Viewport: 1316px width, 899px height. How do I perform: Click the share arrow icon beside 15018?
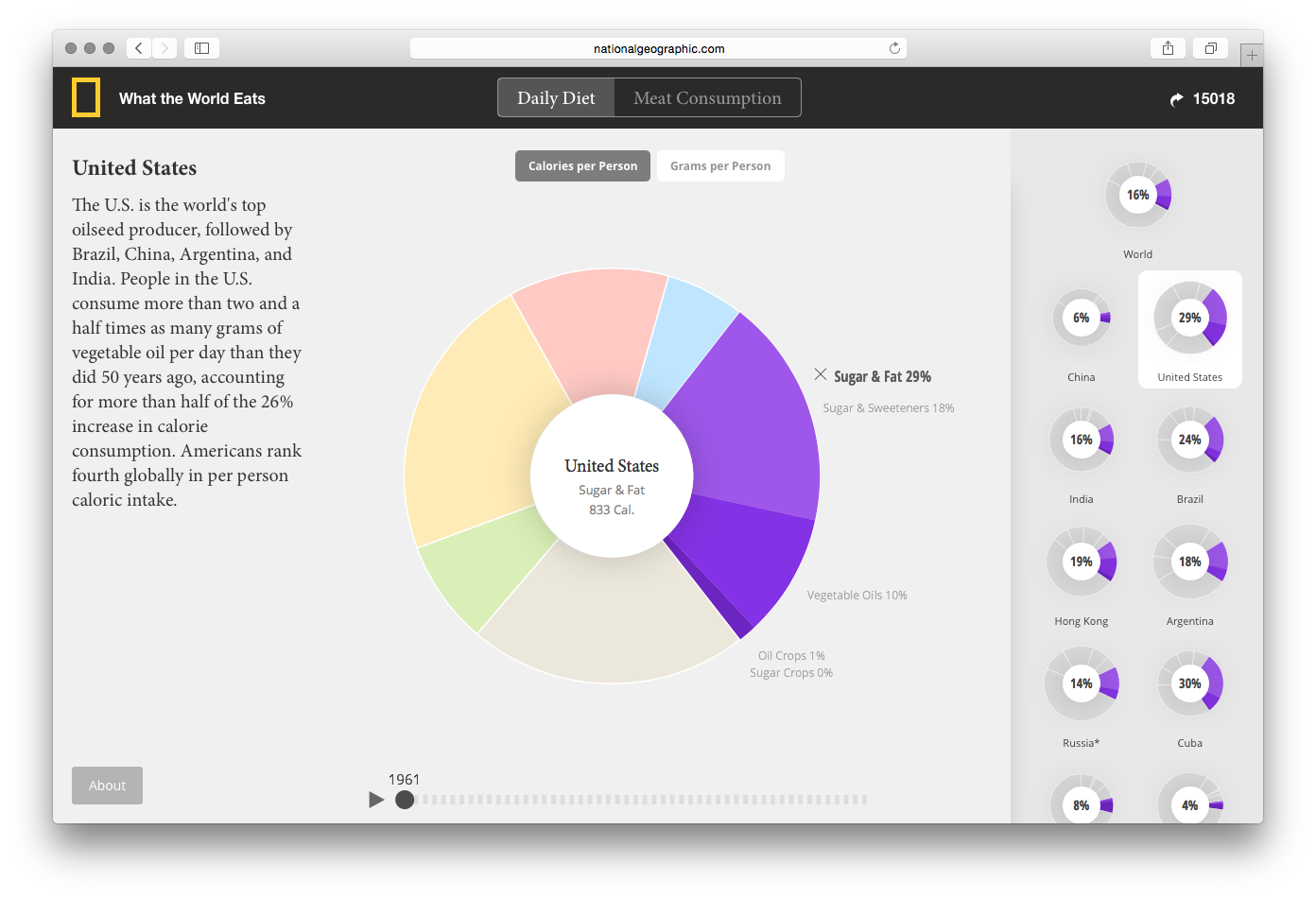pyautogui.click(x=1176, y=99)
